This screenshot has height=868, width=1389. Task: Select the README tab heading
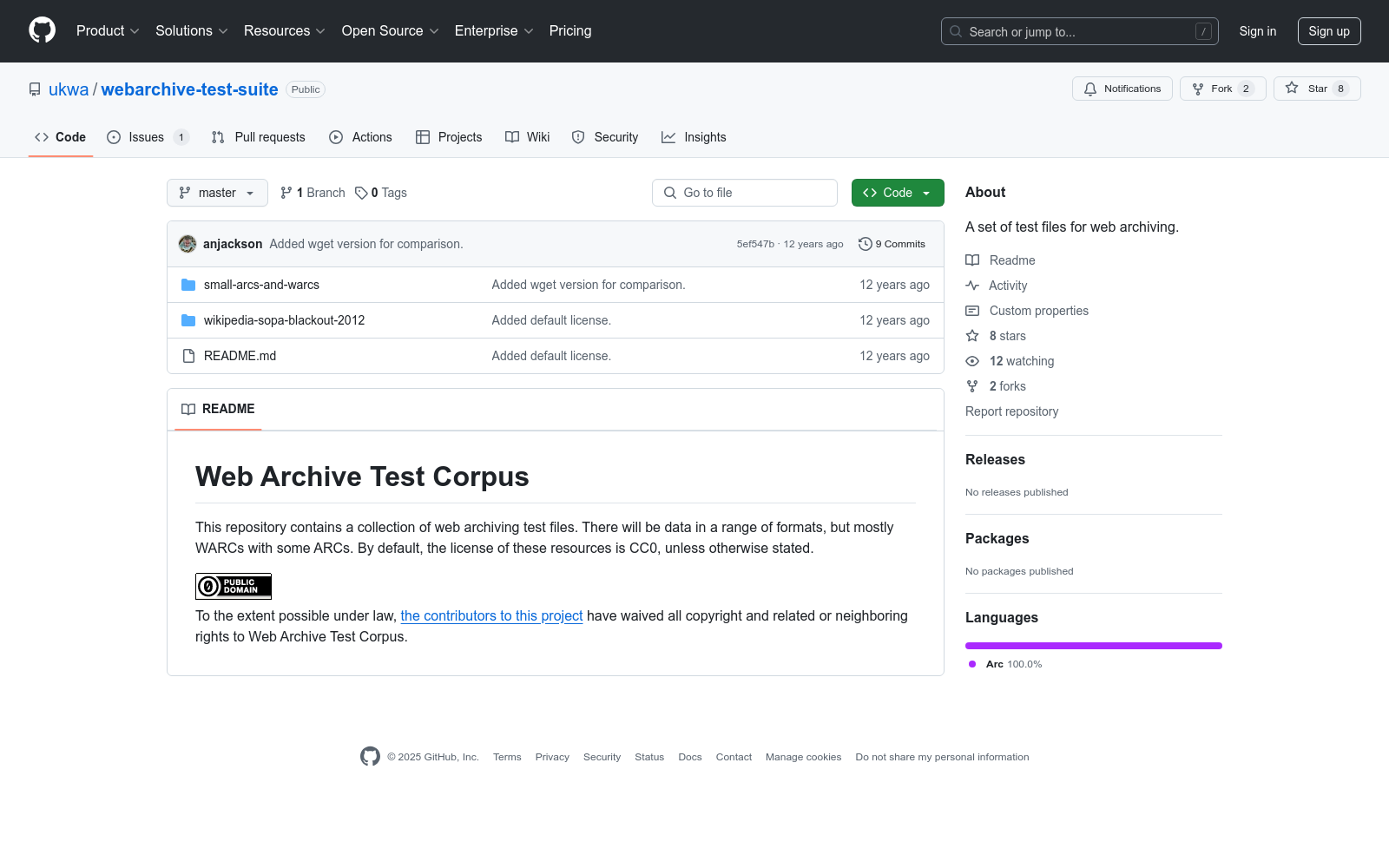click(x=218, y=409)
